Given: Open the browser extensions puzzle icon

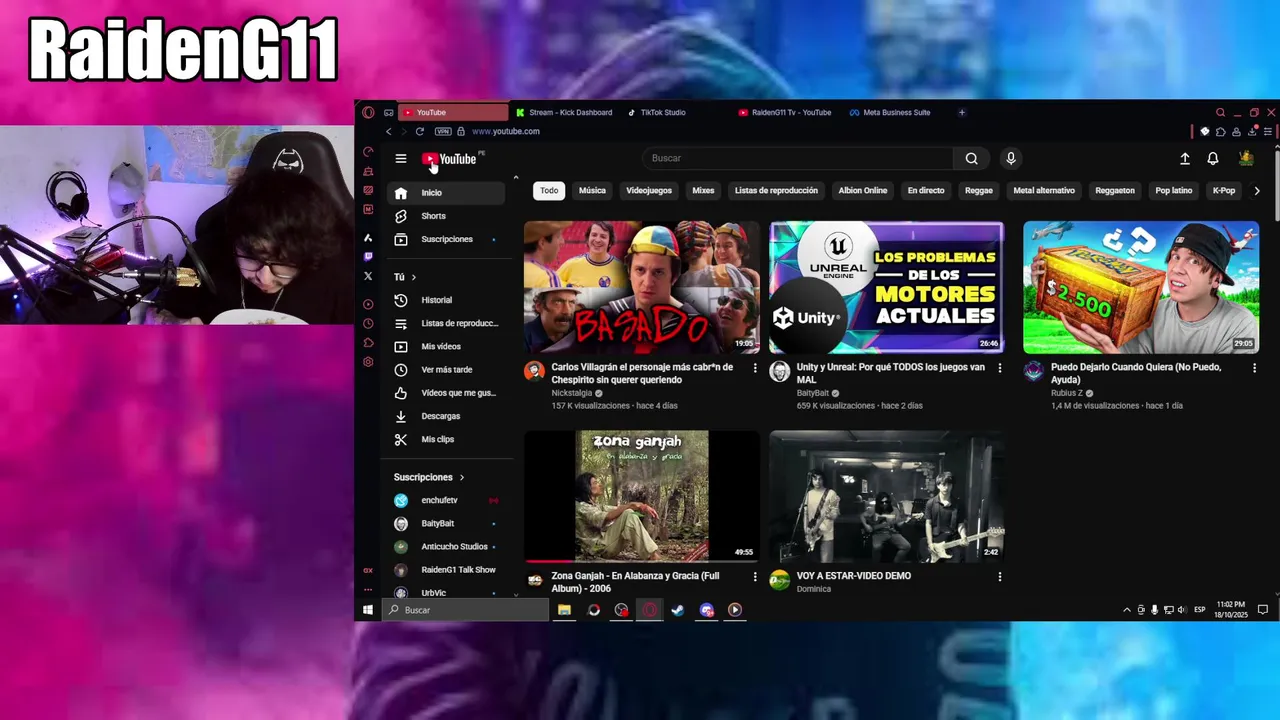Looking at the screenshot, I should click(x=1220, y=131).
